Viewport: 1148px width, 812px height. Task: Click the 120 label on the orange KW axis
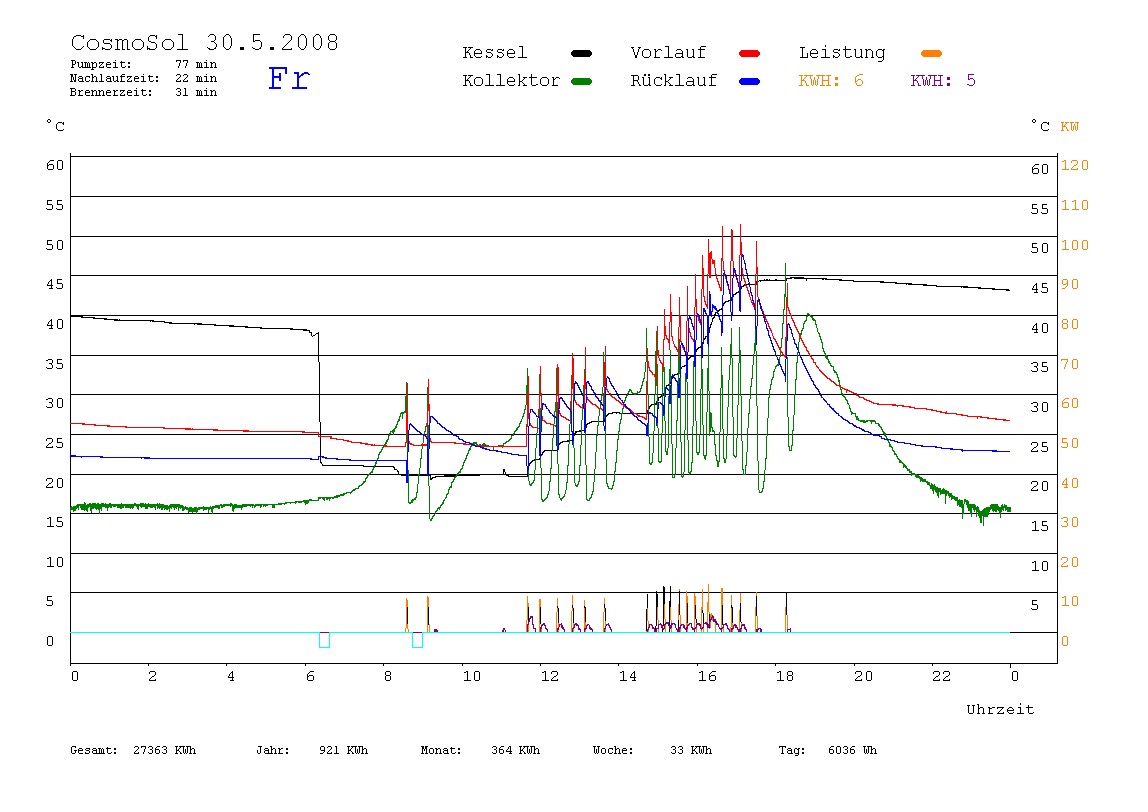coord(1075,165)
